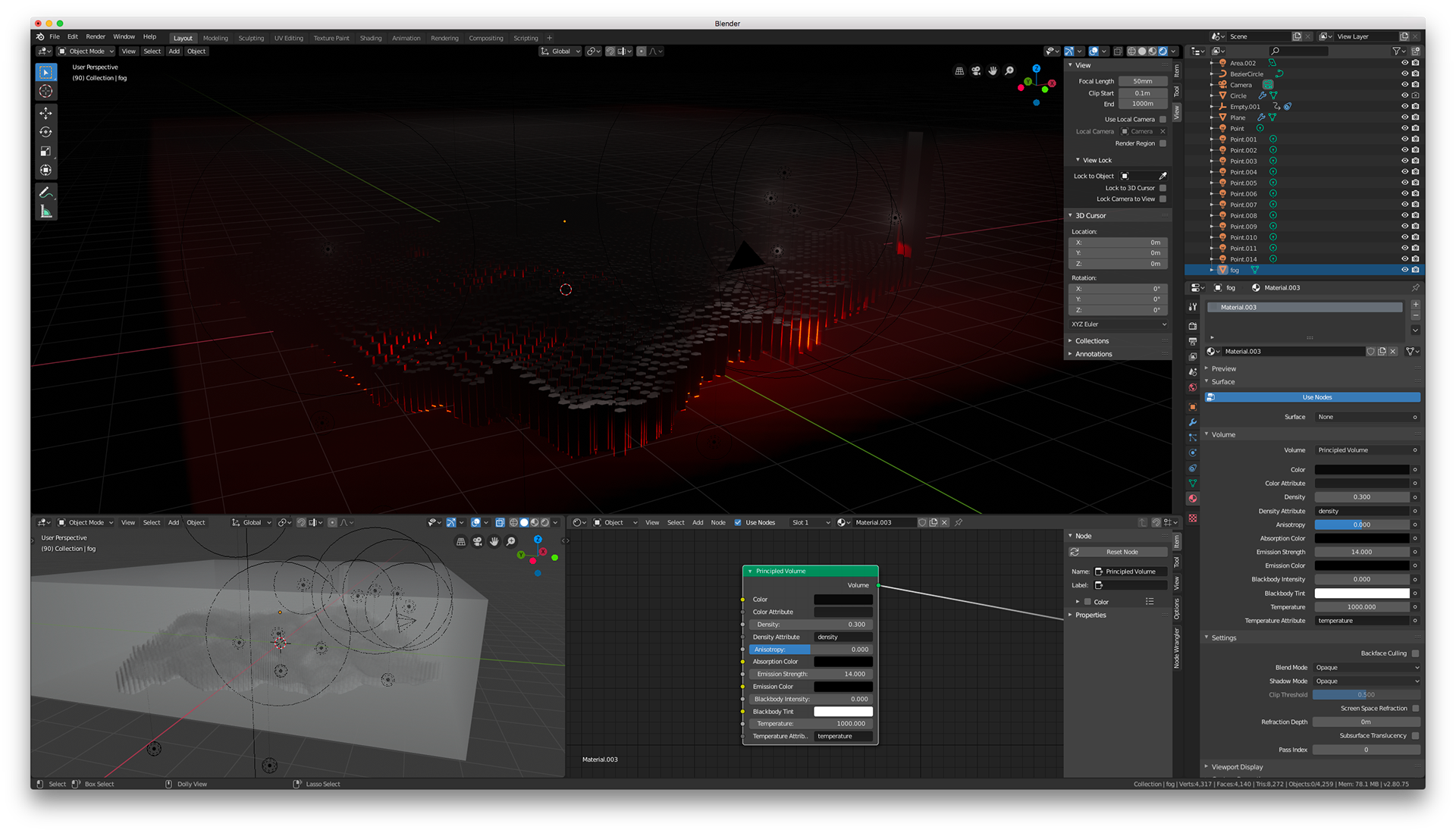Open the Object Data properties tab
Image resolution: width=1456 pixels, height=833 pixels.
pyautogui.click(x=1193, y=483)
